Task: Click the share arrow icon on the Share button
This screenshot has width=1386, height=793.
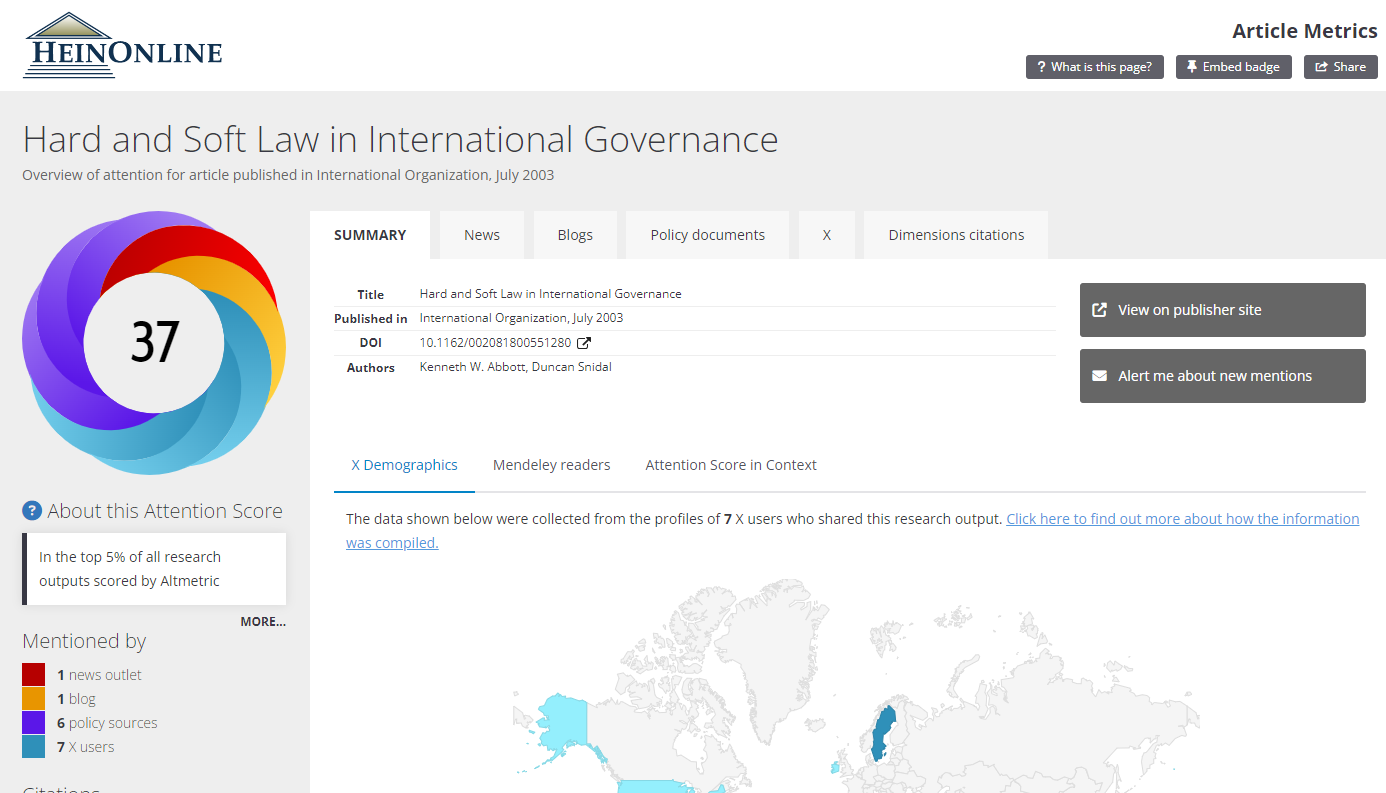Action: 1320,67
